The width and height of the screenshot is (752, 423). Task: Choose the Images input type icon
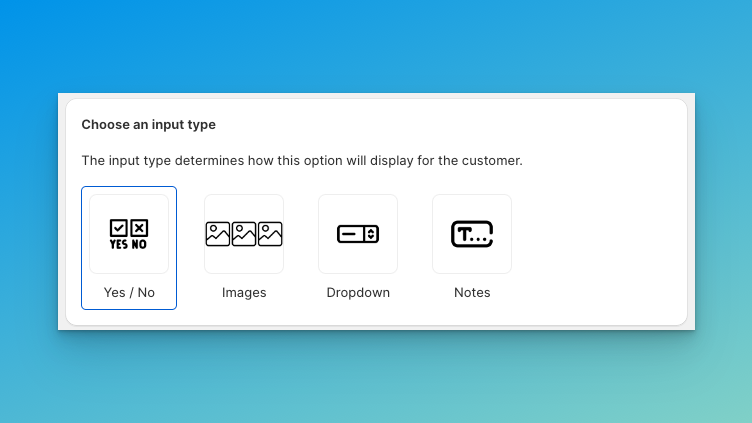244,234
